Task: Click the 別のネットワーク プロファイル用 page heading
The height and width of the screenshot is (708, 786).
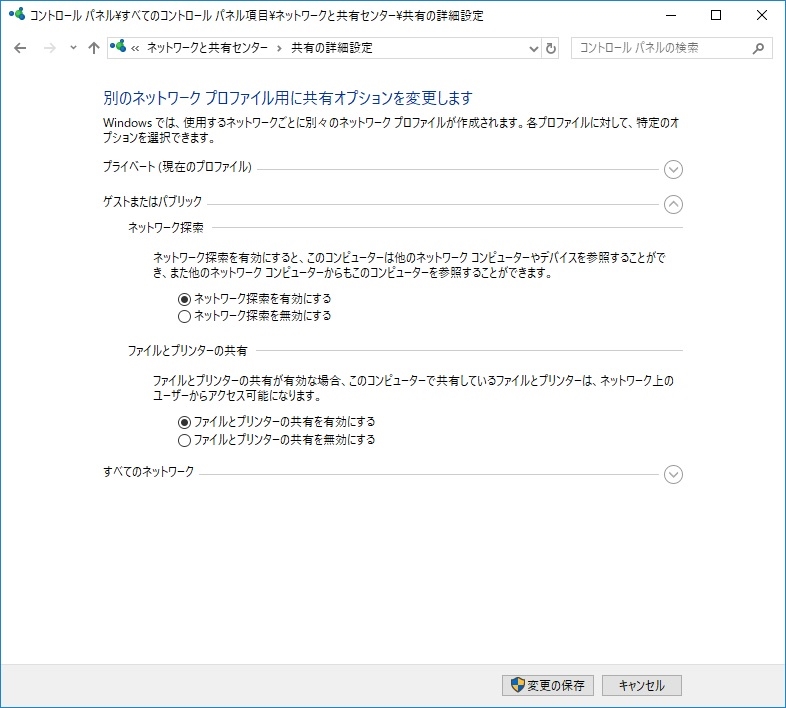Action: [288, 98]
